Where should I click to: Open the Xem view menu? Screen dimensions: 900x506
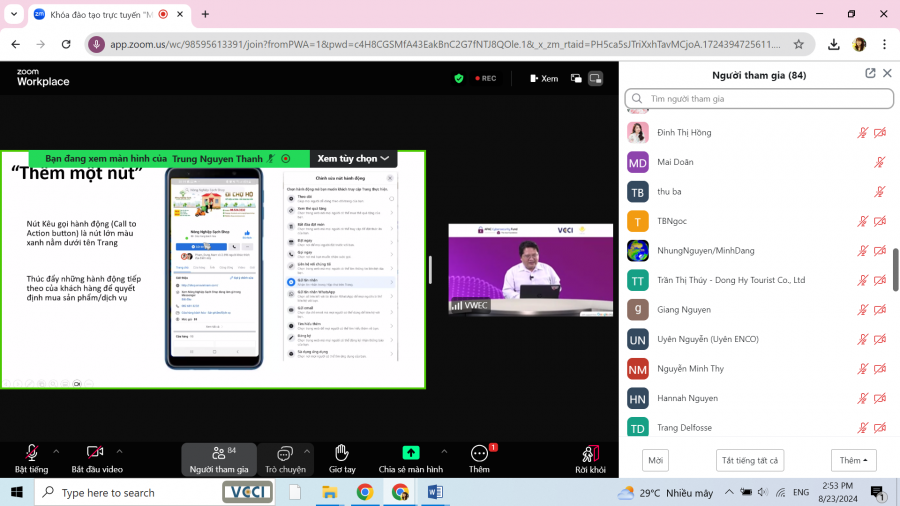544,78
